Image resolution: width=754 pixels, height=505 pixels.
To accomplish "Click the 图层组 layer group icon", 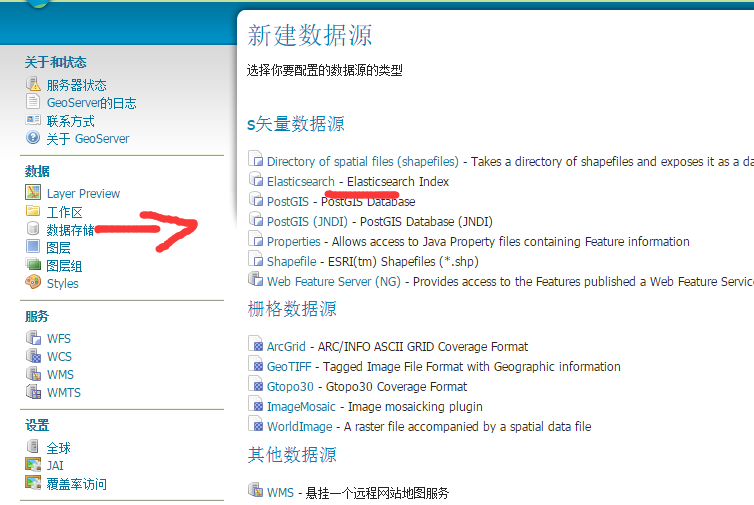I will click(33, 264).
